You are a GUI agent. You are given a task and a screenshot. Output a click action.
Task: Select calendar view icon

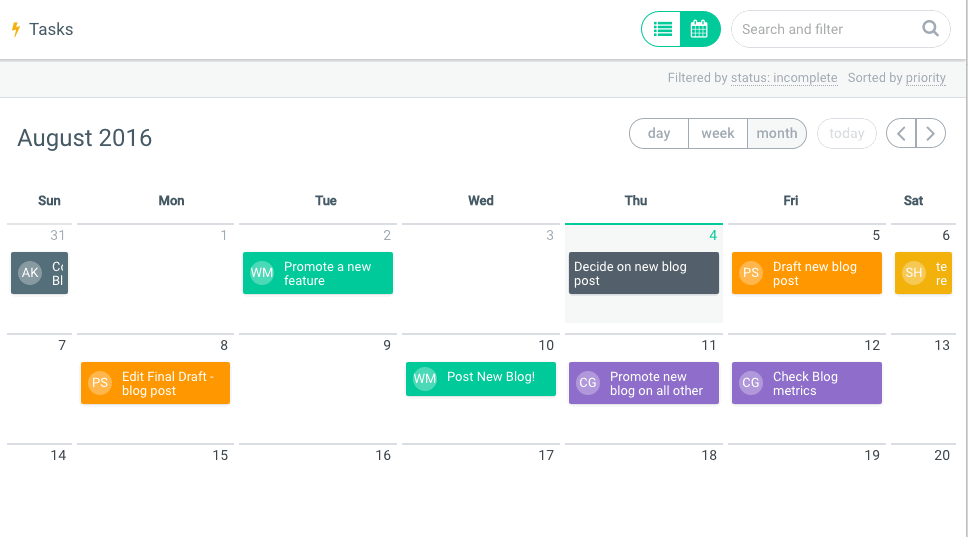pyautogui.click(x=700, y=29)
